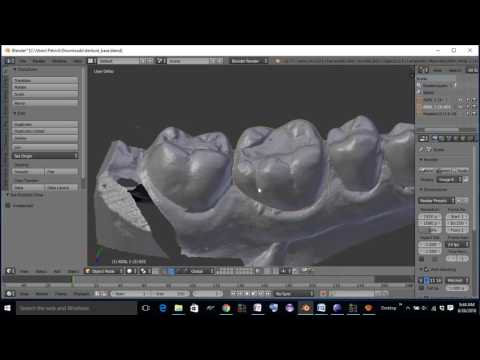Click the jump to end frame button
The width and height of the screenshot is (480, 360).
[268, 294]
